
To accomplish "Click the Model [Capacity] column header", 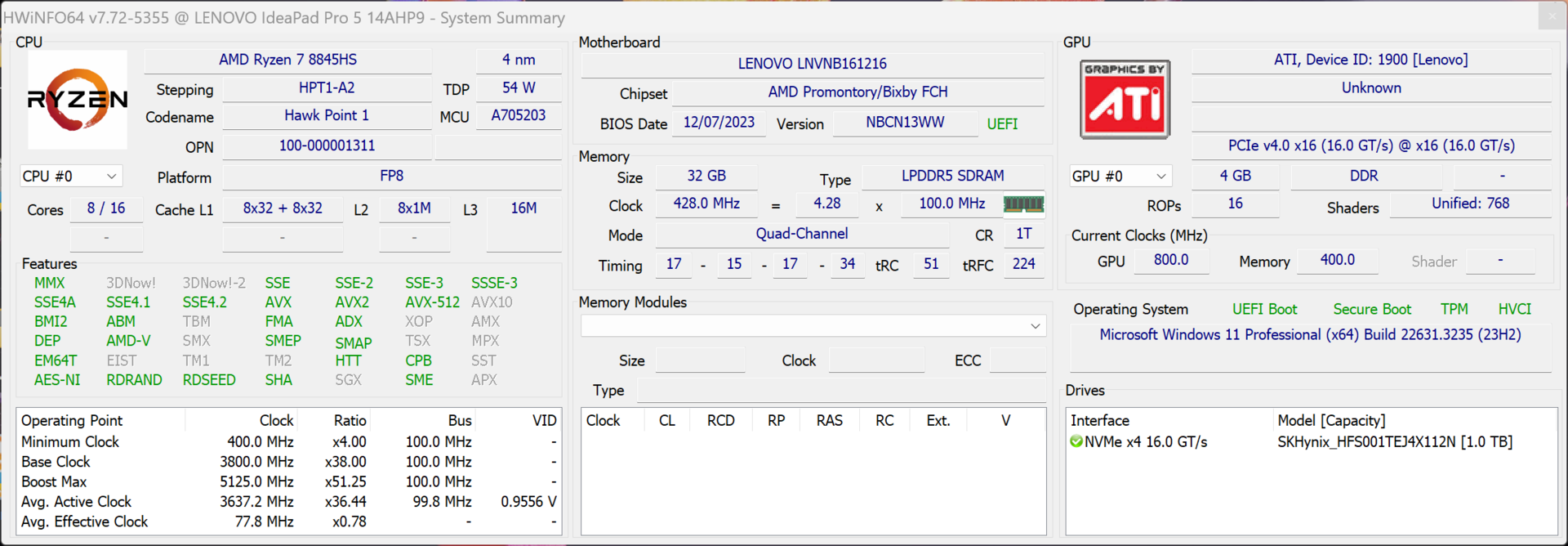I will click(x=1331, y=421).
